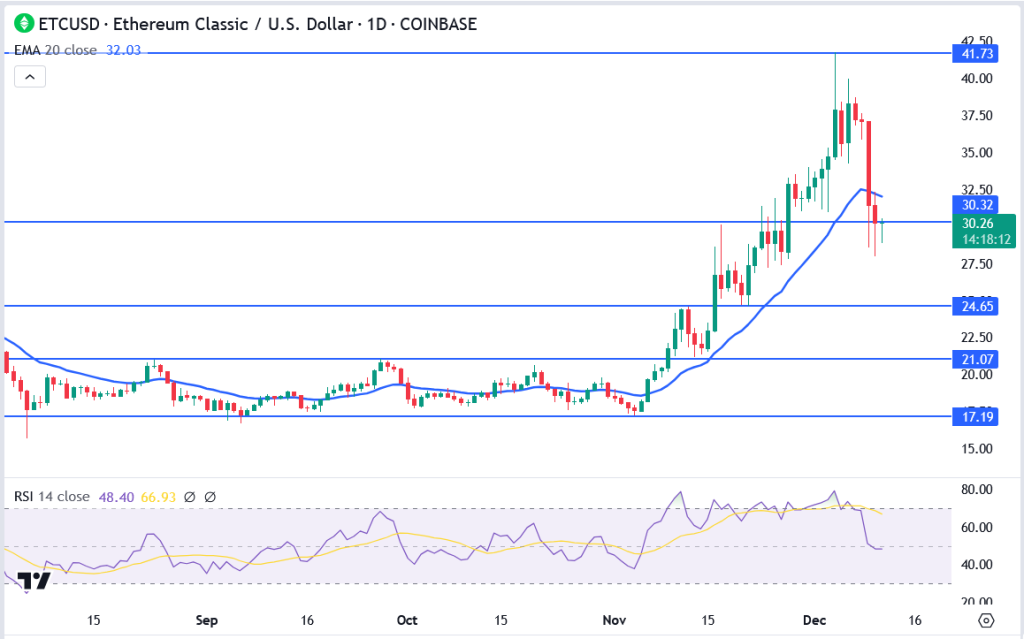This screenshot has width=1024, height=639.
Task: Click the second empty-value symbol beside RSI
Action: (x=210, y=496)
